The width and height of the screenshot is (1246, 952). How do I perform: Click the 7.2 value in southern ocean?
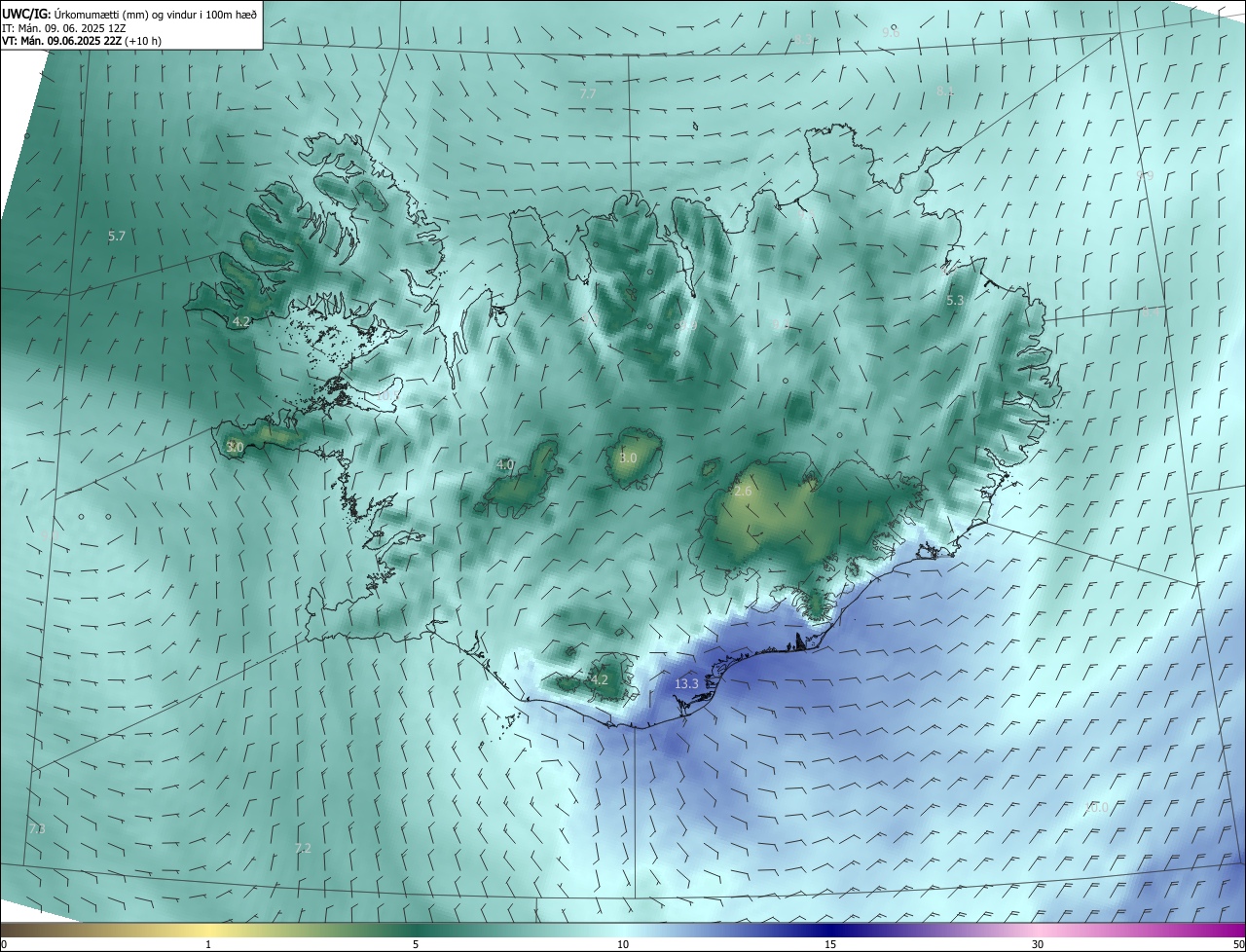tap(303, 849)
